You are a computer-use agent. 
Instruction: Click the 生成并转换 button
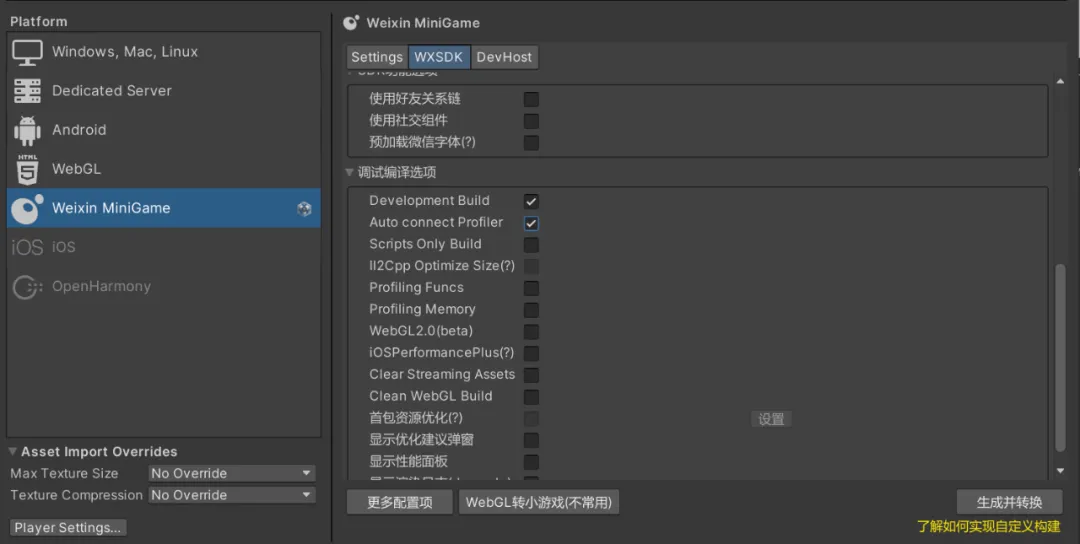point(1009,502)
